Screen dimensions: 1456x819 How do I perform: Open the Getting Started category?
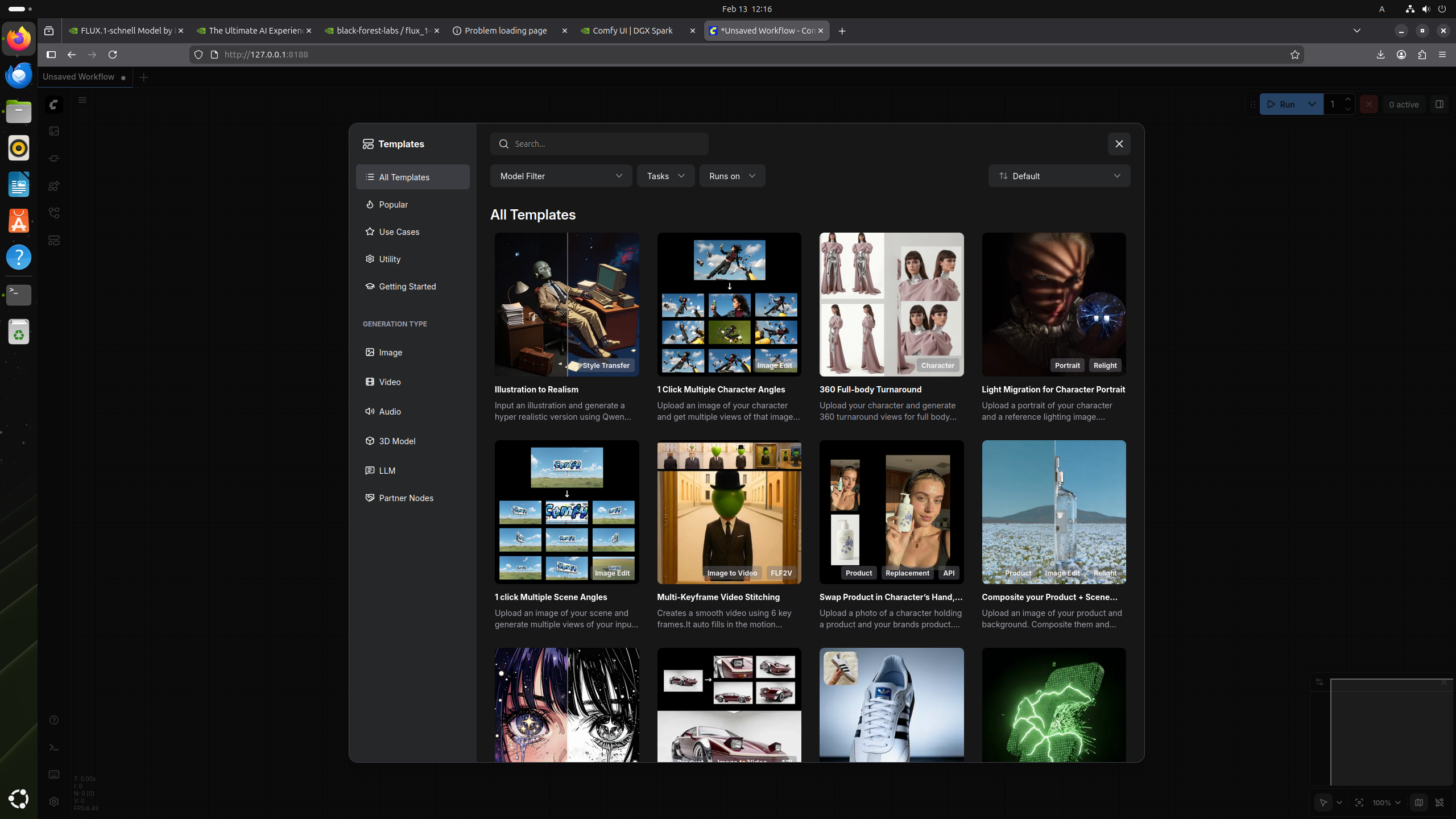click(407, 287)
